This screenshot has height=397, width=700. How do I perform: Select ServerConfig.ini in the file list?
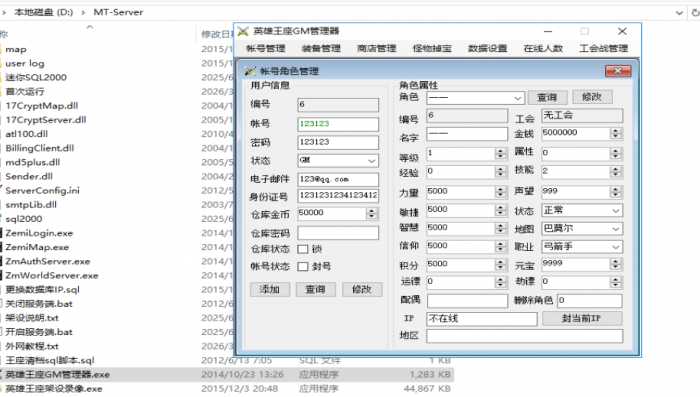pos(42,191)
